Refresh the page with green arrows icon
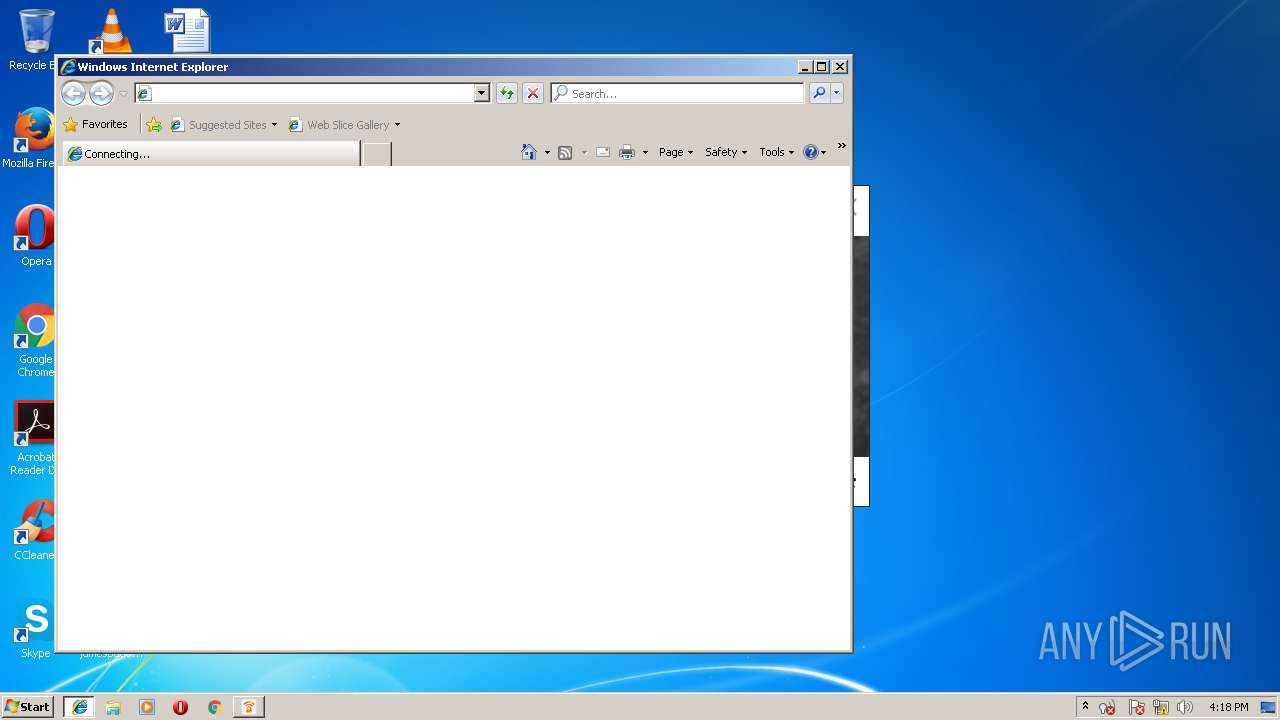 (507, 93)
